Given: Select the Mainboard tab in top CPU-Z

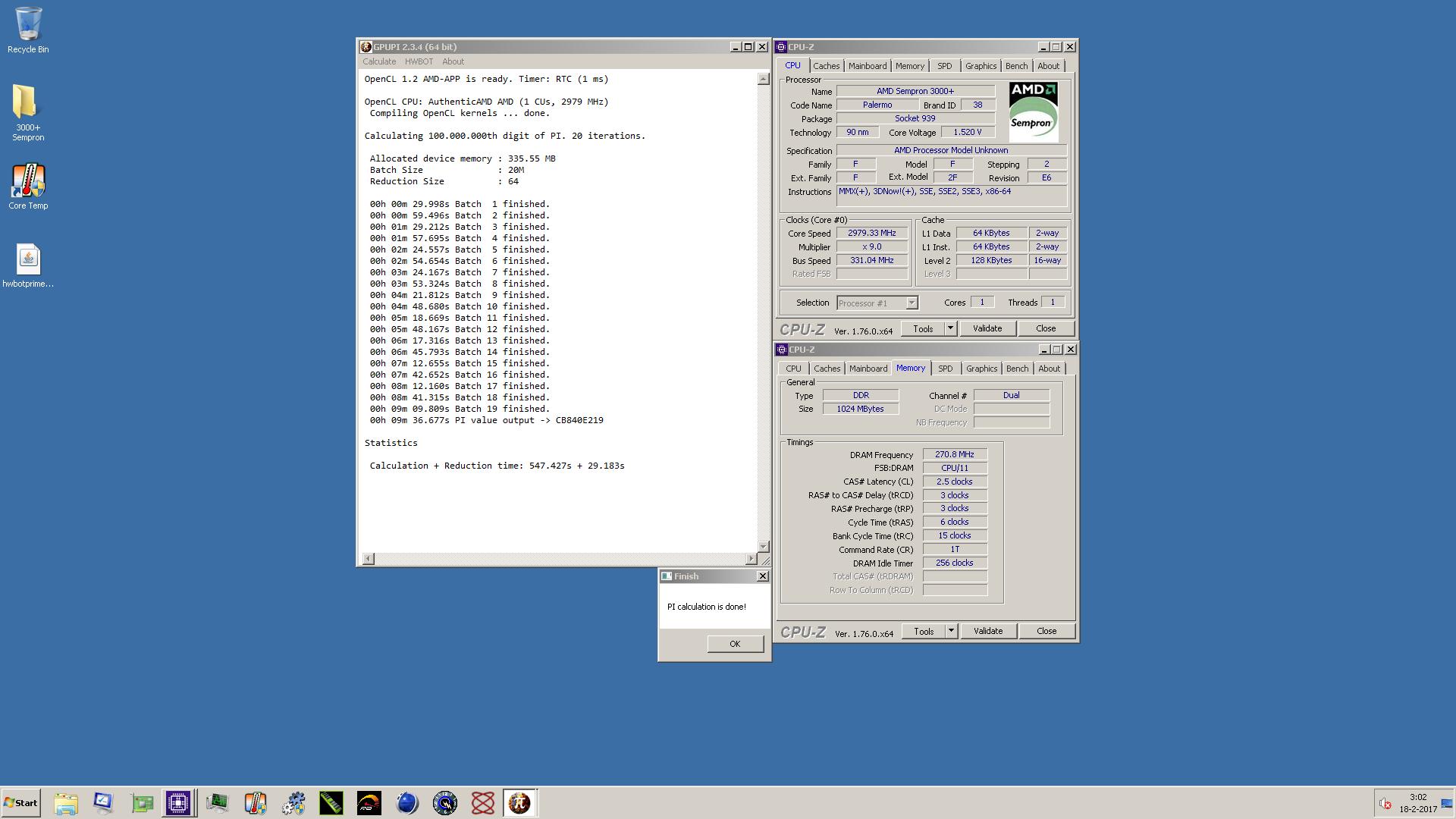Looking at the screenshot, I should (x=868, y=66).
